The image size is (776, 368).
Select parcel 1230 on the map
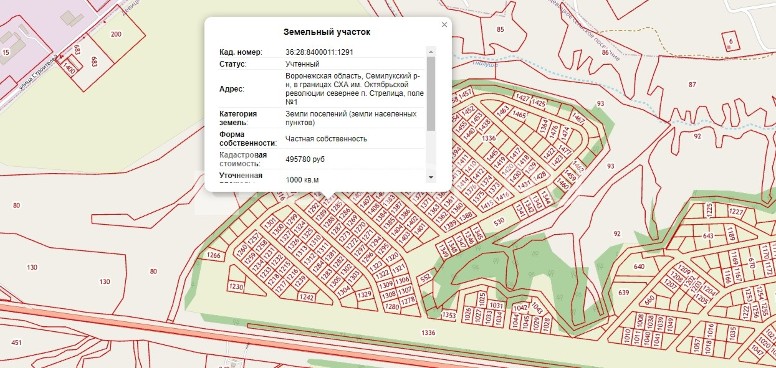(x=236, y=286)
